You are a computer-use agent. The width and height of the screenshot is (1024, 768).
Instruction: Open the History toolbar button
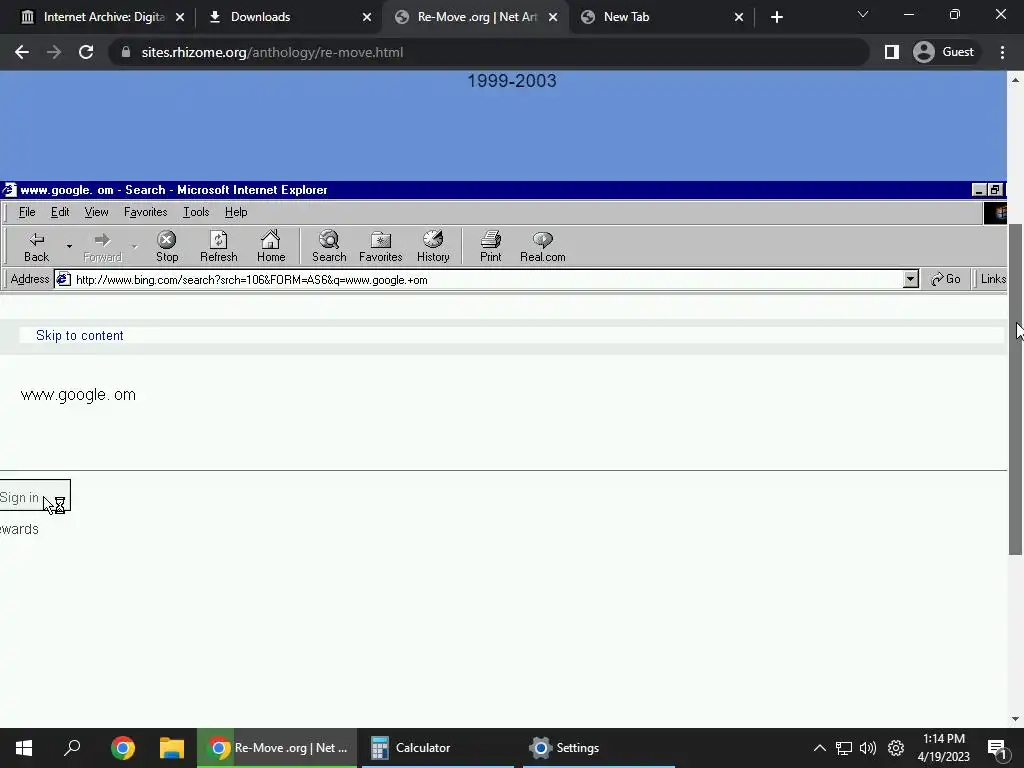coord(433,246)
